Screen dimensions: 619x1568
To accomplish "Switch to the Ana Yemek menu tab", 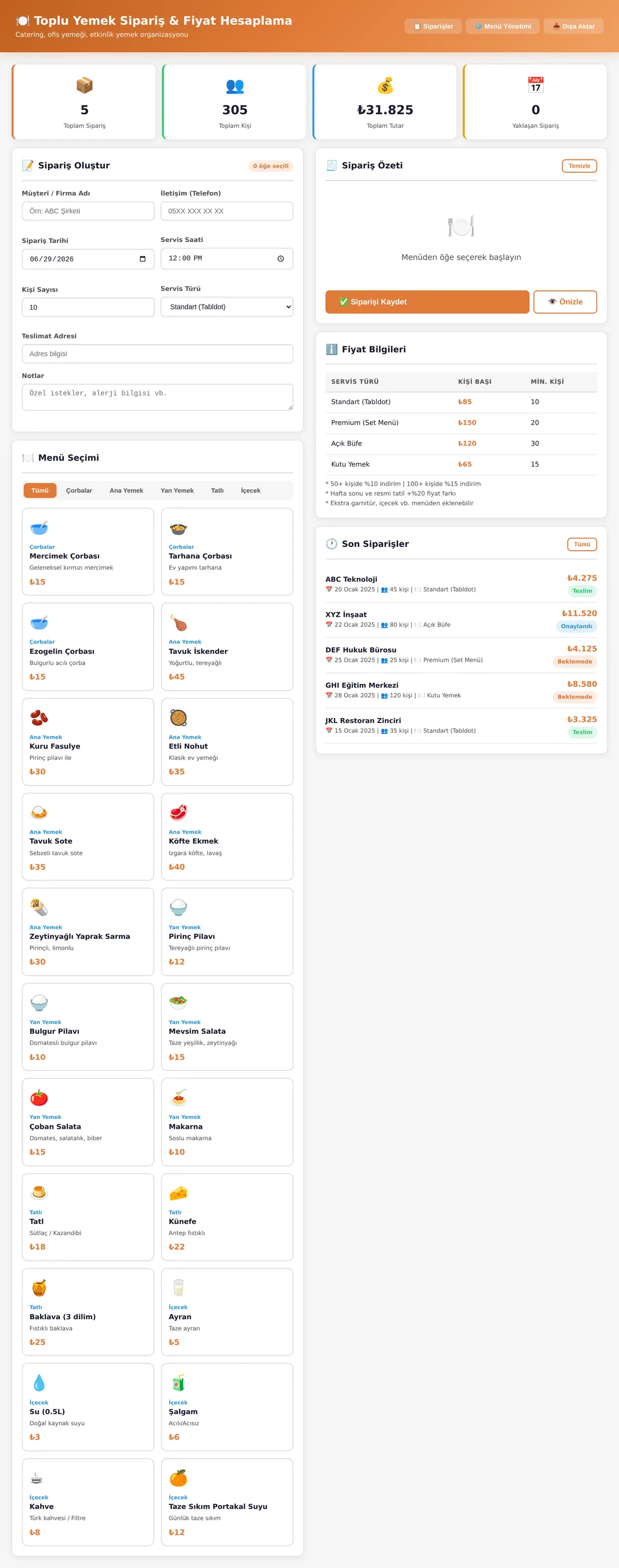I will pos(126,491).
